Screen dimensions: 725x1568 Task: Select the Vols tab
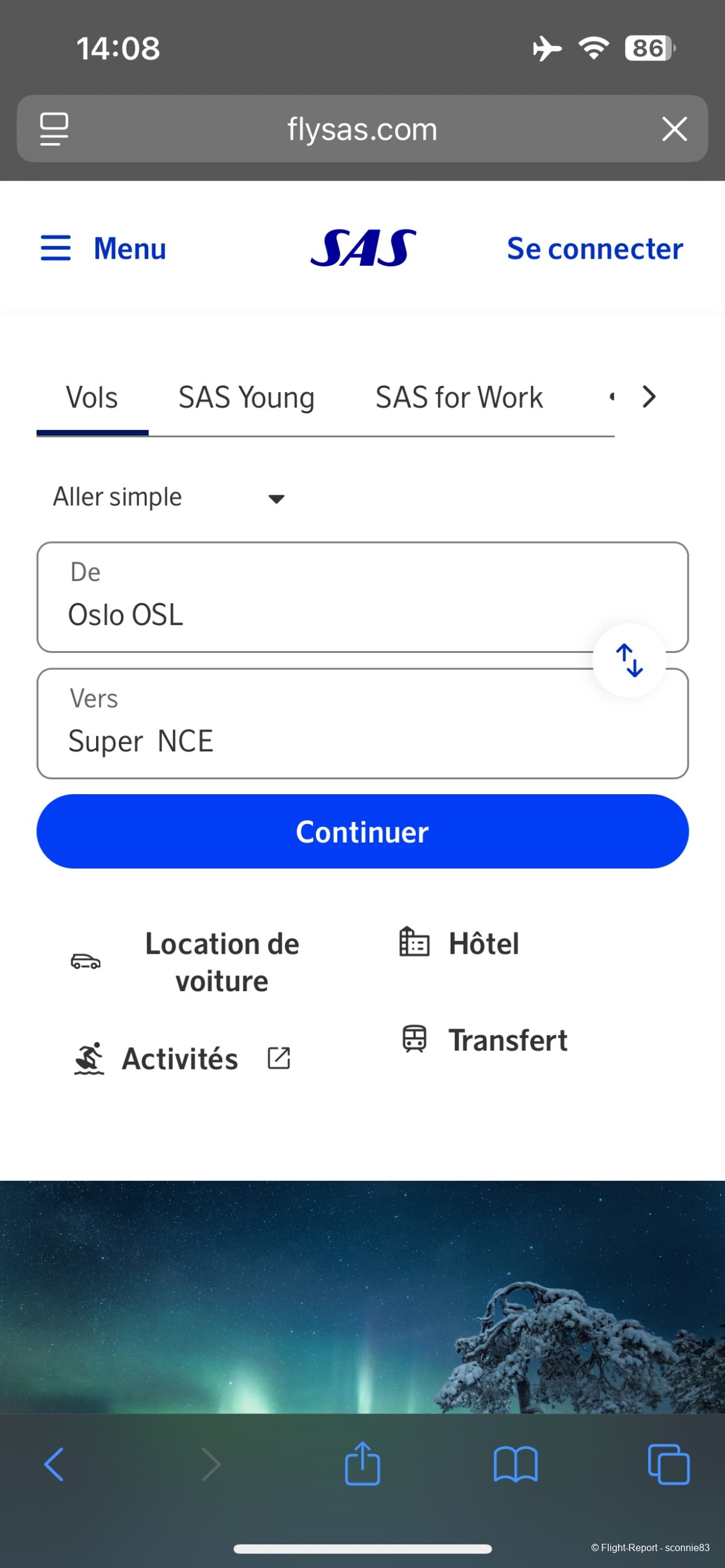pos(92,398)
